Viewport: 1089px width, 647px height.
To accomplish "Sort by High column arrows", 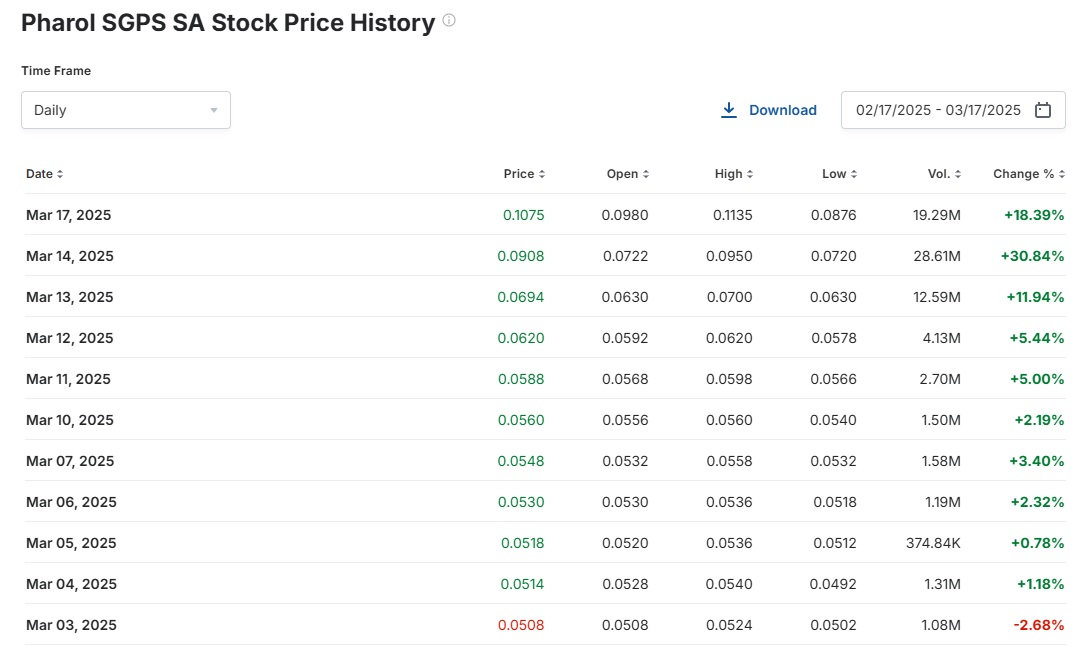I will (x=750, y=174).
